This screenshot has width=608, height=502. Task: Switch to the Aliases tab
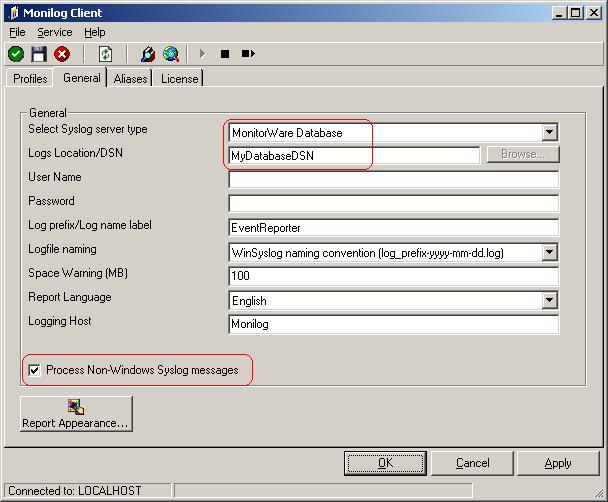pyautogui.click(x=130, y=79)
